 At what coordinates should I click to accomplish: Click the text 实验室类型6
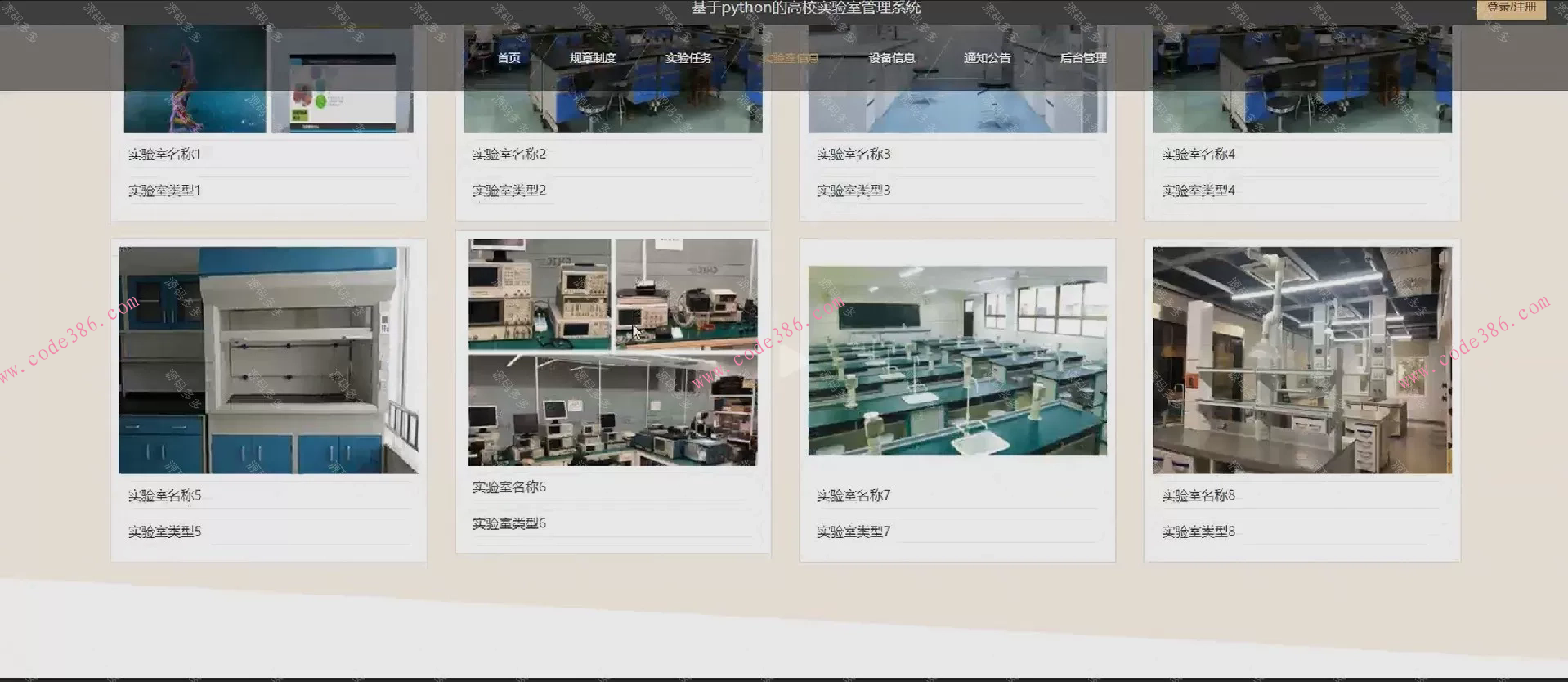coord(509,523)
